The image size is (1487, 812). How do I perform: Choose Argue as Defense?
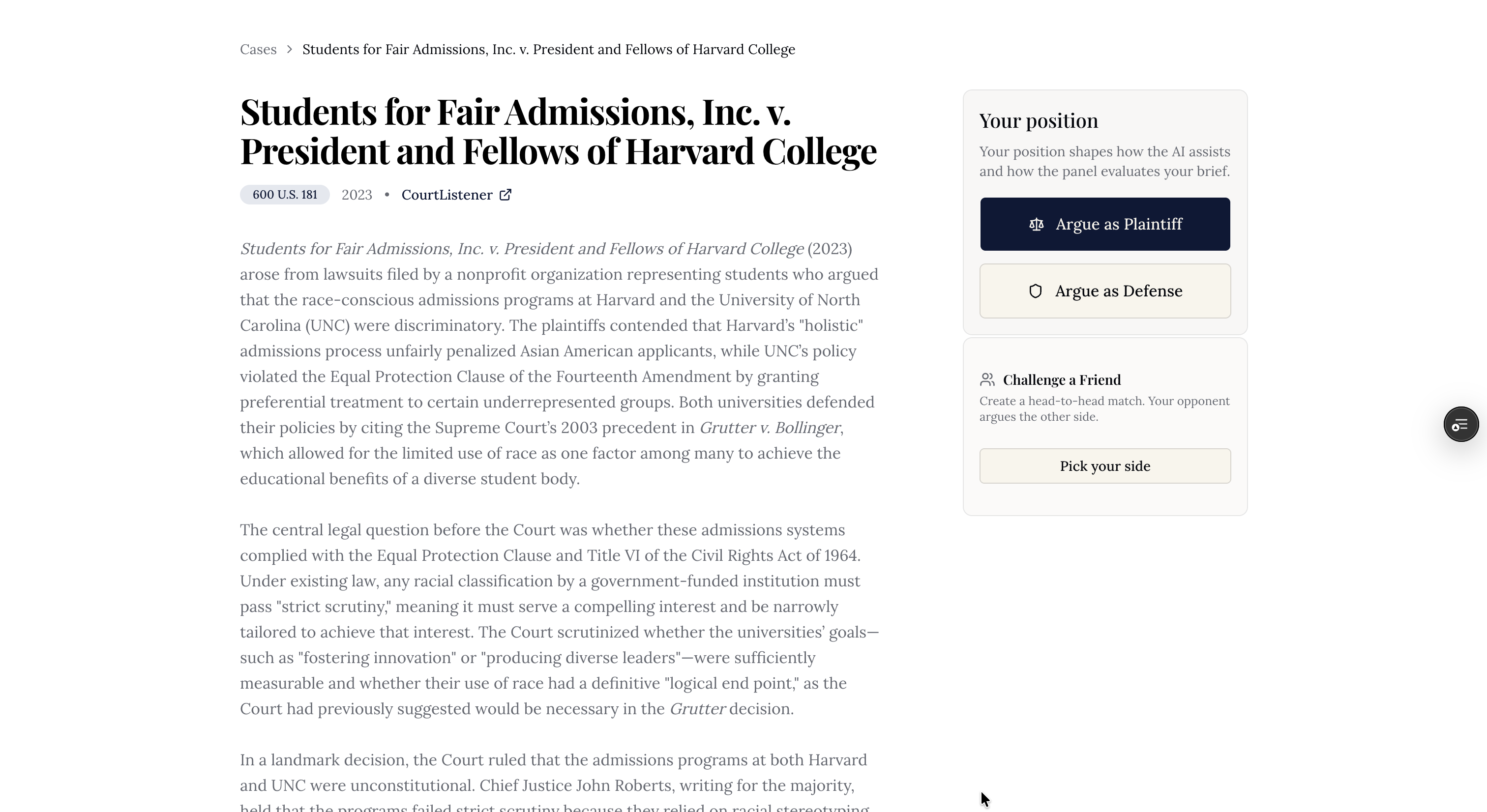(1105, 291)
